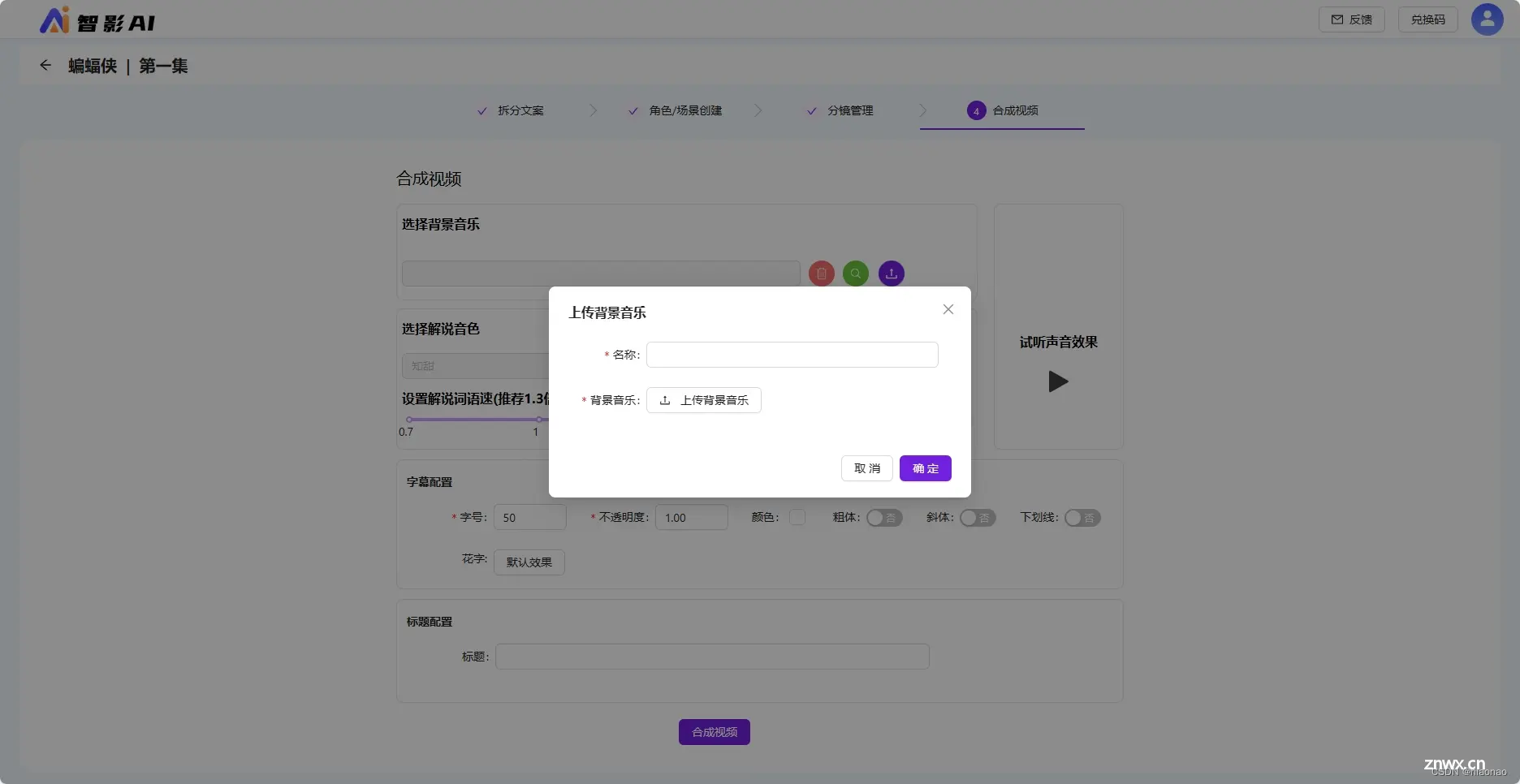Click the speech speed slider mark at 1
The height and width of the screenshot is (784, 1520).
pos(538,420)
